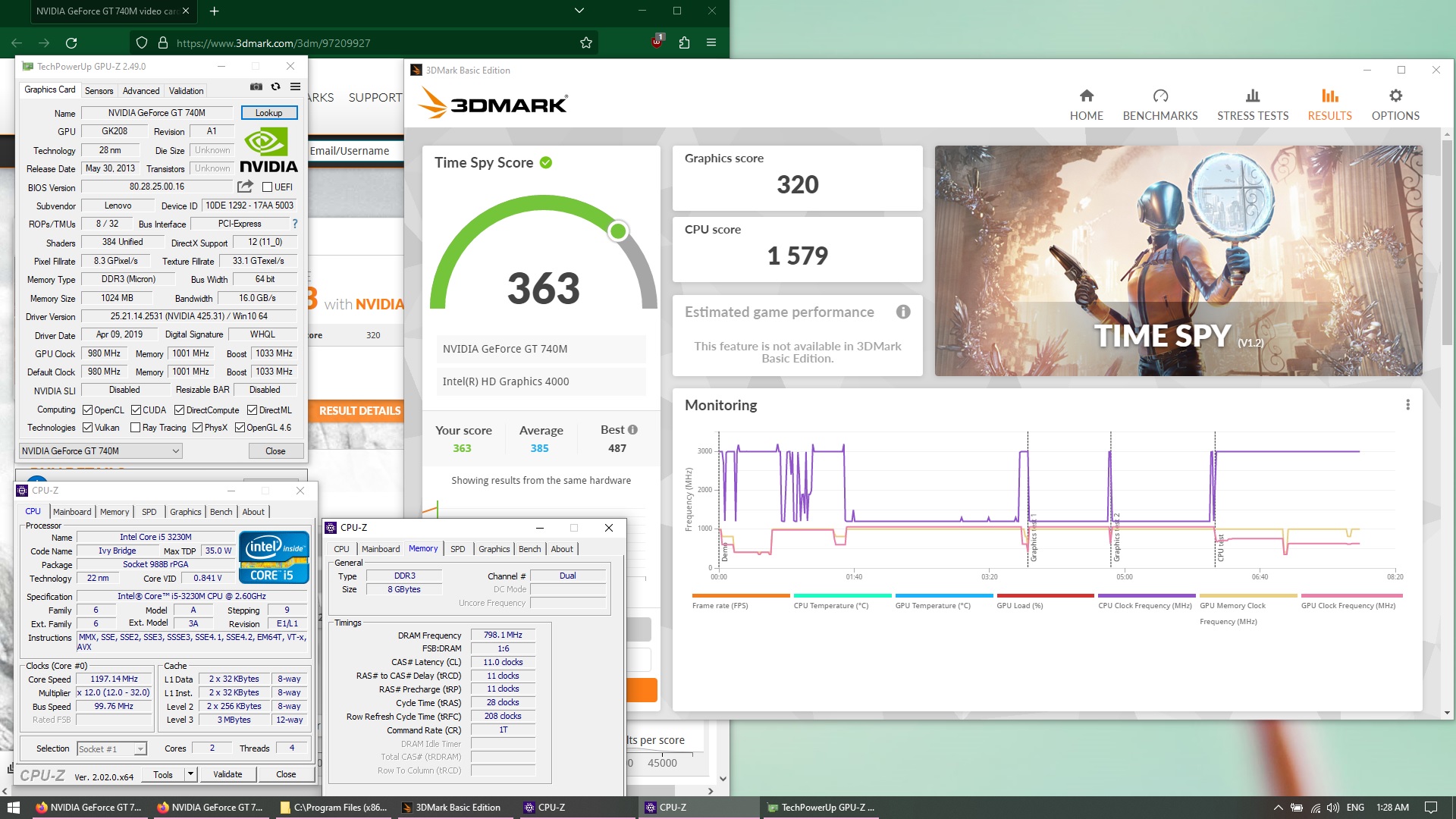Image resolution: width=1456 pixels, height=819 pixels.
Task: Open GPU-Z hamburger menu
Action: (x=296, y=86)
